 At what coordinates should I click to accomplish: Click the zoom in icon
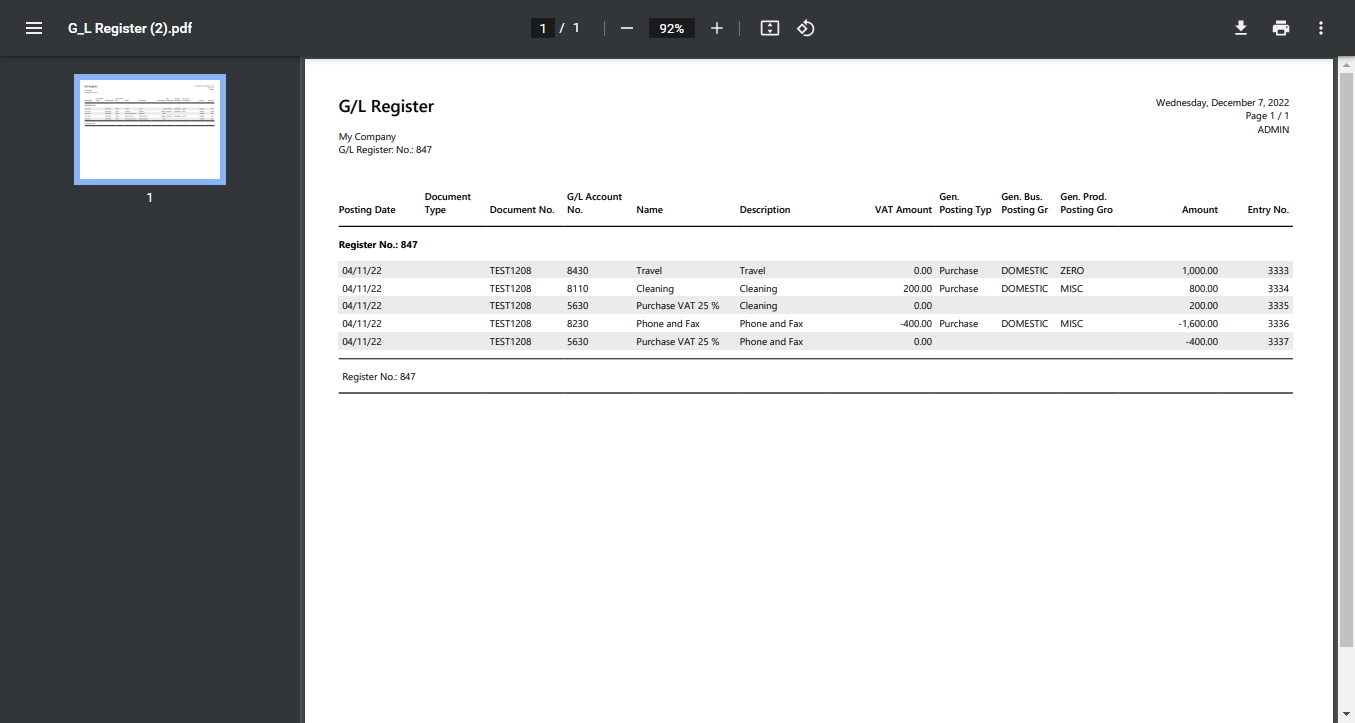(716, 28)
